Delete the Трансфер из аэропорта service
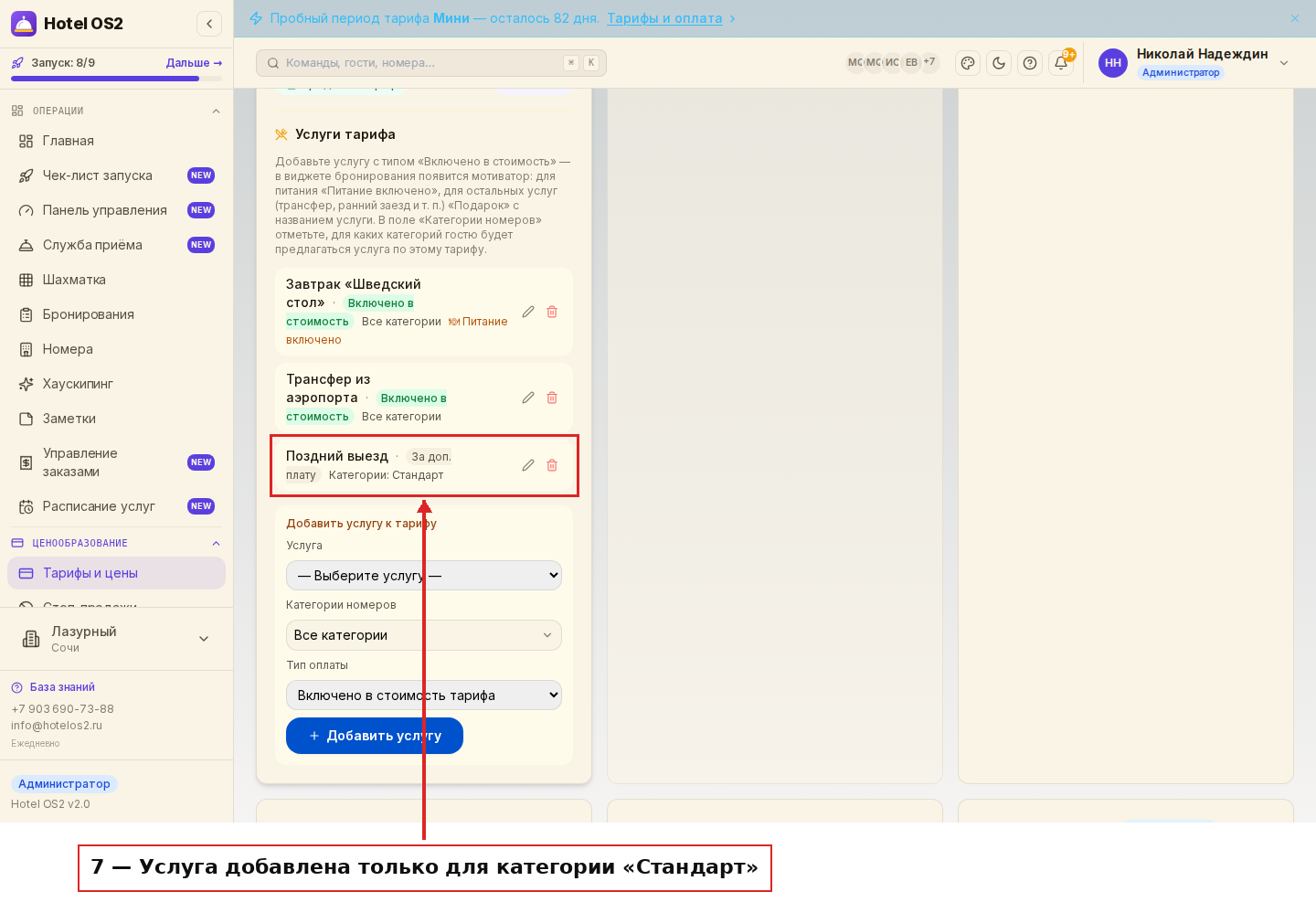1316x913 pixels. pos(552,398)
